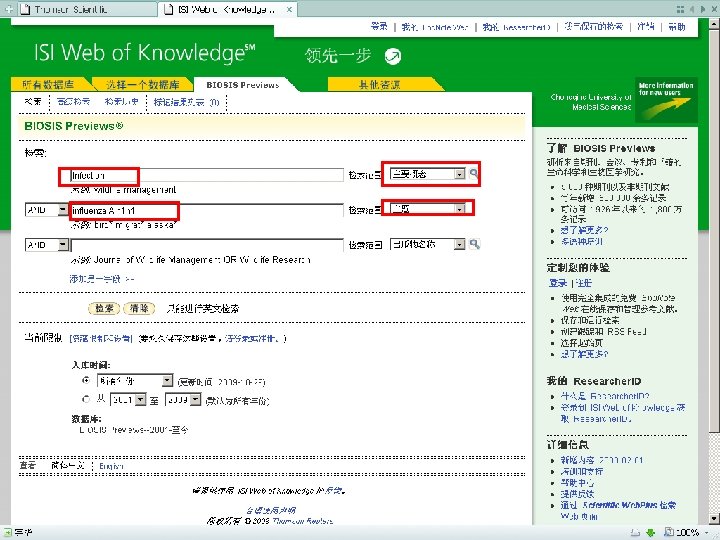Click More information for new users banner
This screenshot has height=540, width=720.
coord(666,100)
